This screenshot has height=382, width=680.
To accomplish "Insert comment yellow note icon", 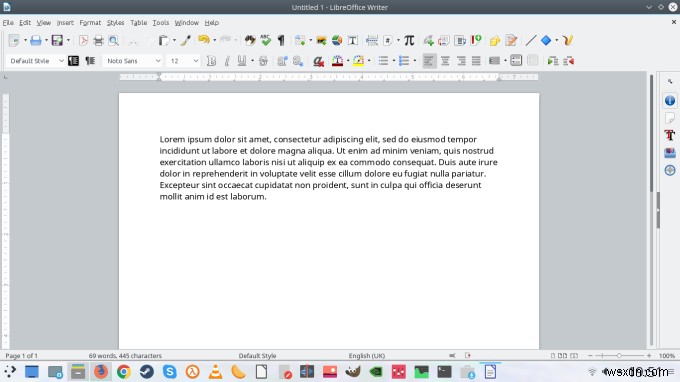I will click(495, 40).
